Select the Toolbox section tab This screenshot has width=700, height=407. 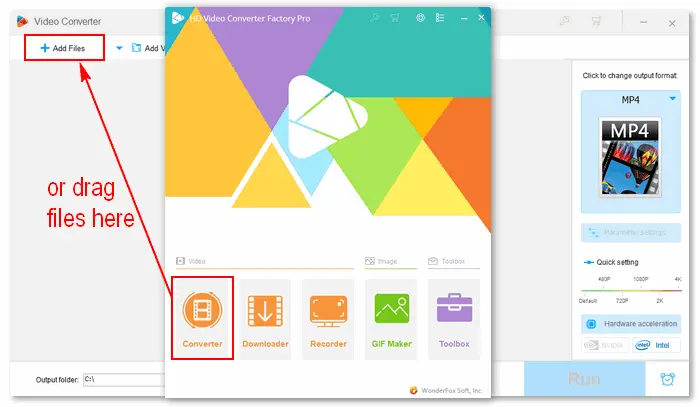pyautogui.click(x=446, y=261)
